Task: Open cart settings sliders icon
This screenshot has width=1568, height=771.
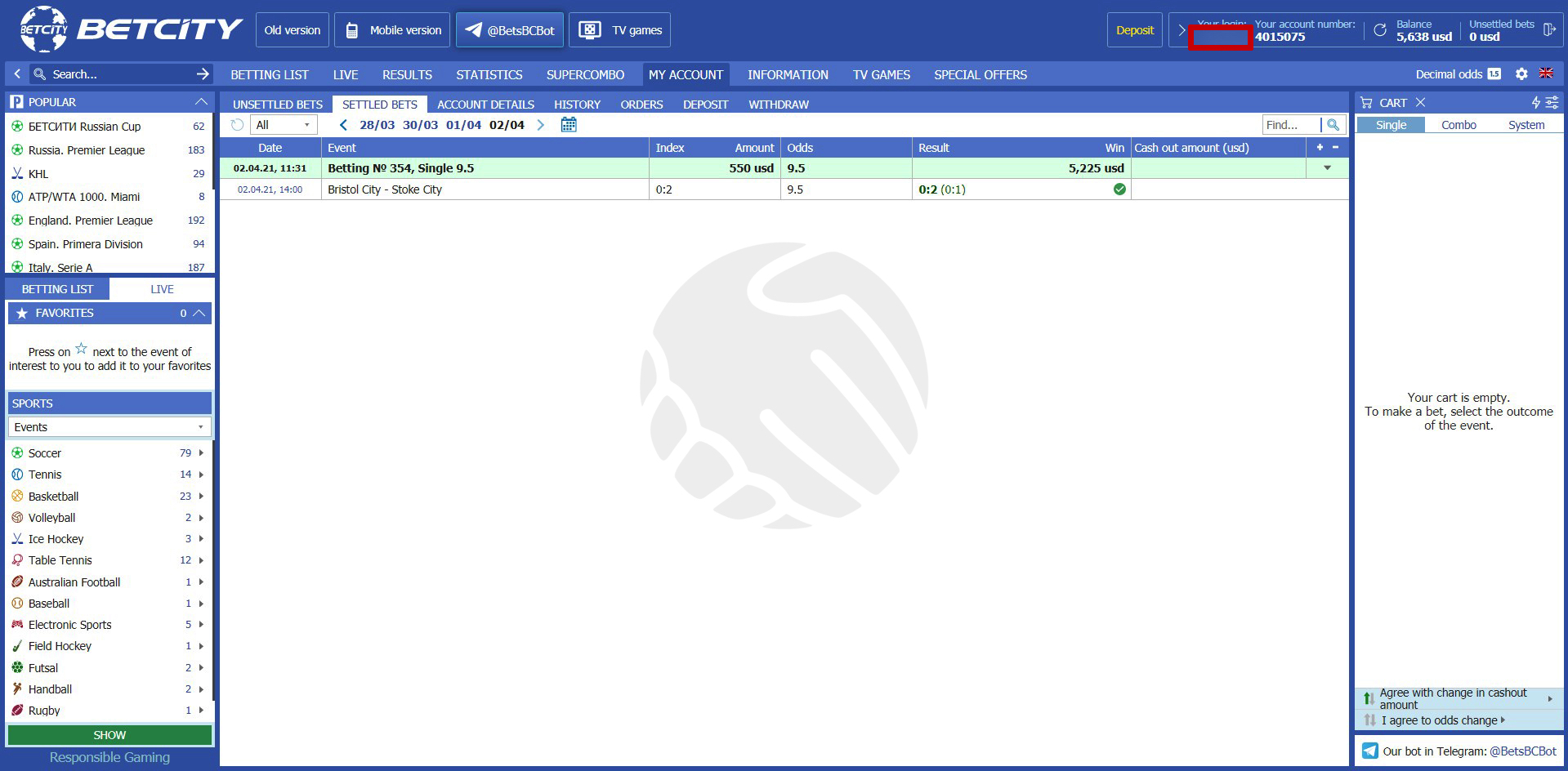Action: (1552, 102)
